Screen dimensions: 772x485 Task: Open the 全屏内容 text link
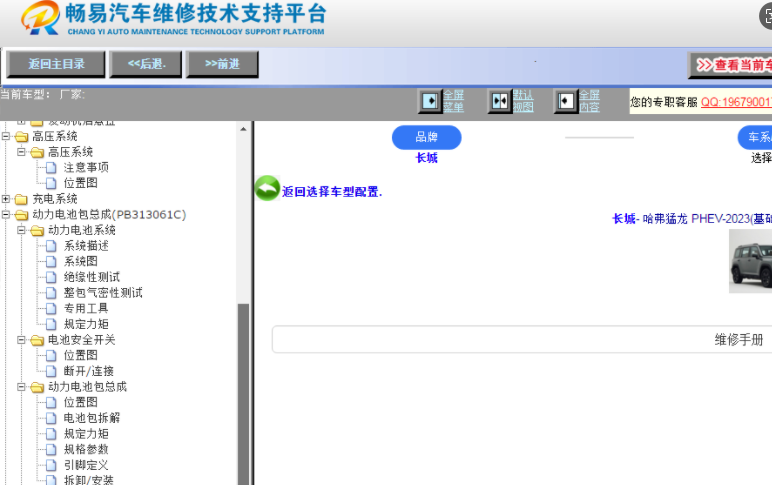tap(589, 101)
